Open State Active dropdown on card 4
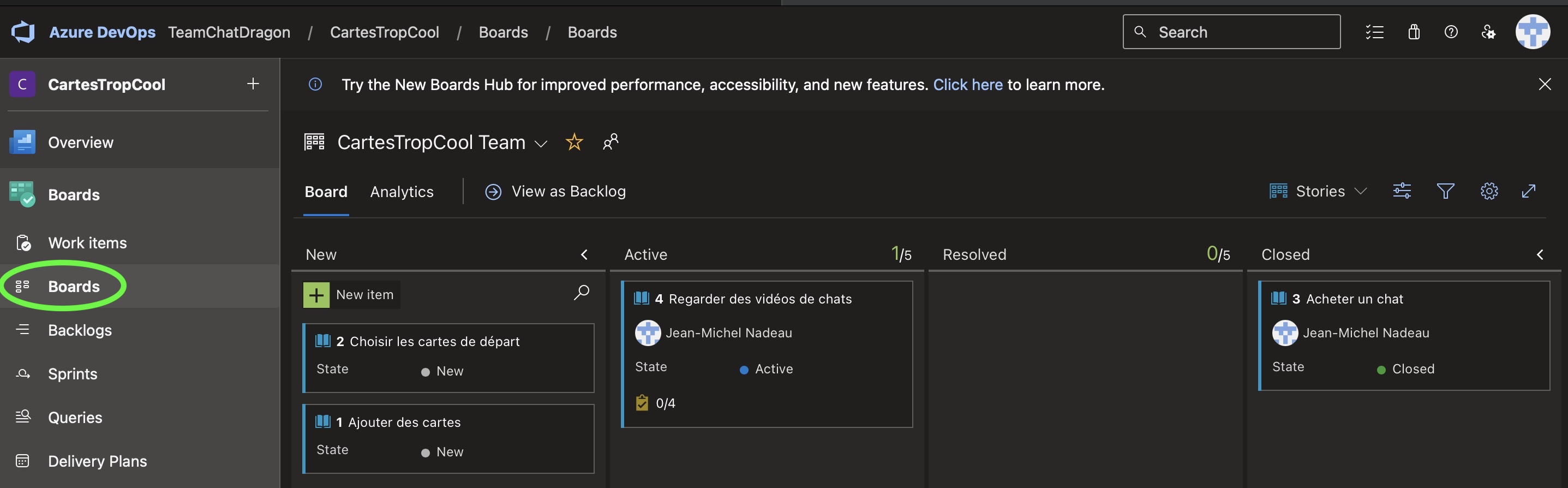This screenshot has width=1568, height=488. (767, 369)
